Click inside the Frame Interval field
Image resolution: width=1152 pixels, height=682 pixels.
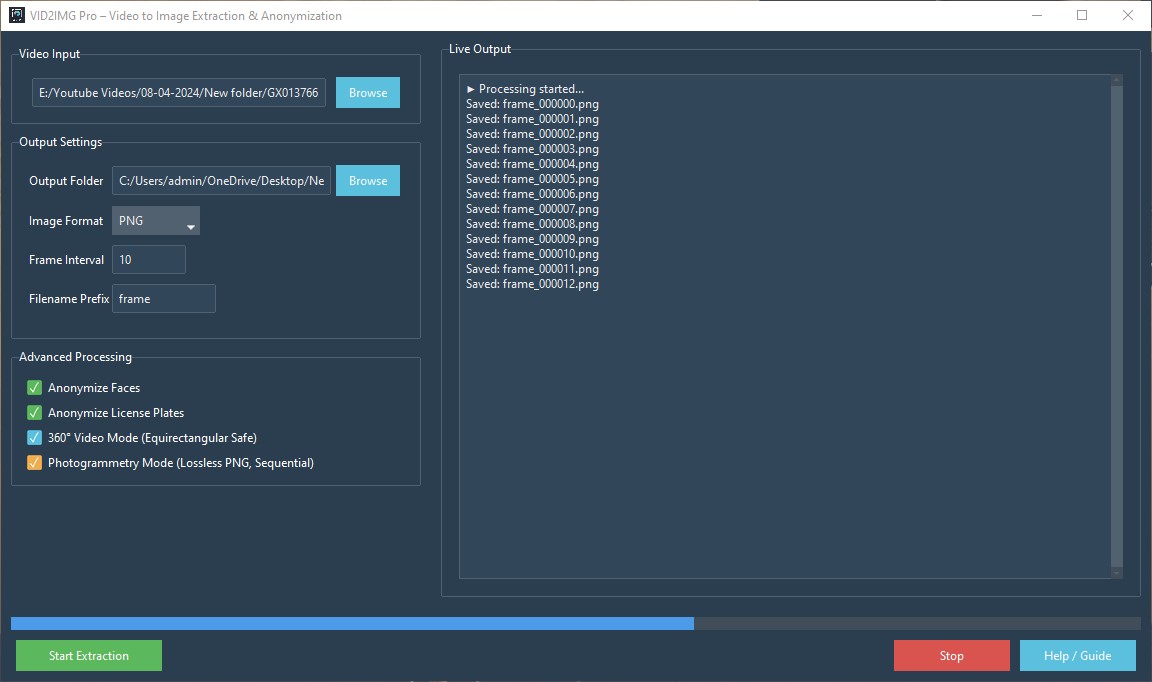[x=148, y=259]
